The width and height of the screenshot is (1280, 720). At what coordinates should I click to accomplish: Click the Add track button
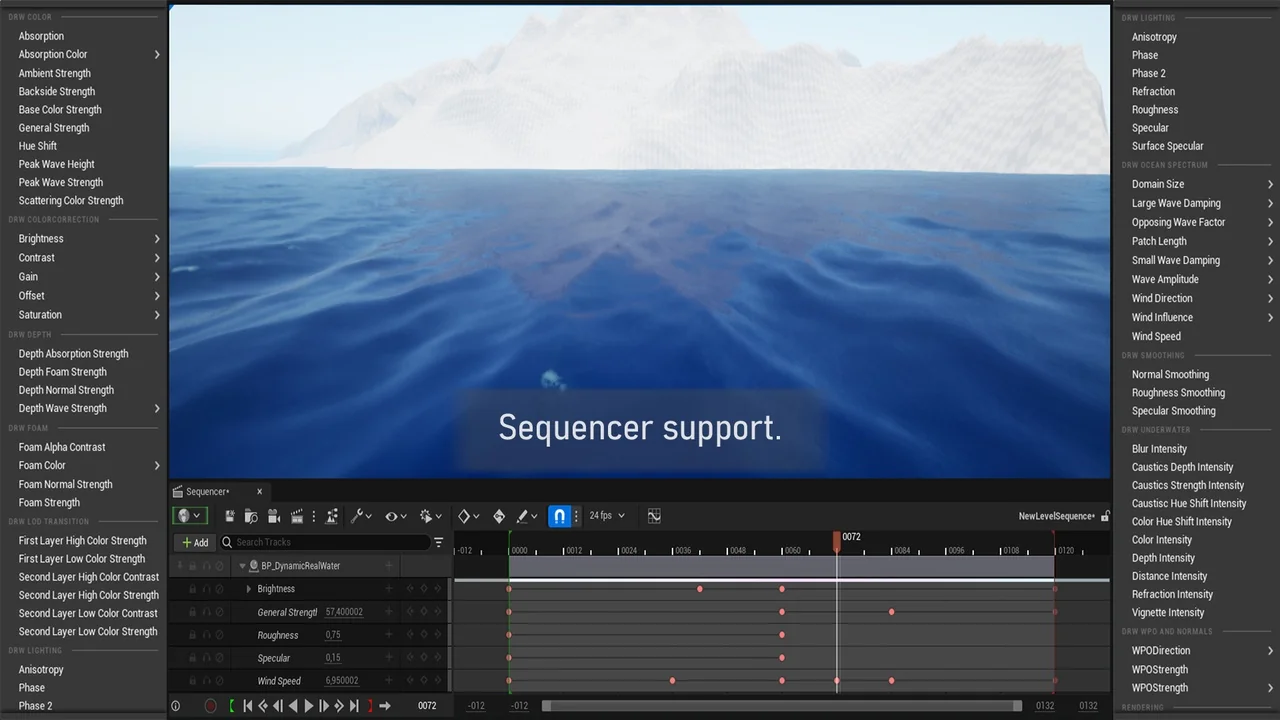tap(195, 542)
